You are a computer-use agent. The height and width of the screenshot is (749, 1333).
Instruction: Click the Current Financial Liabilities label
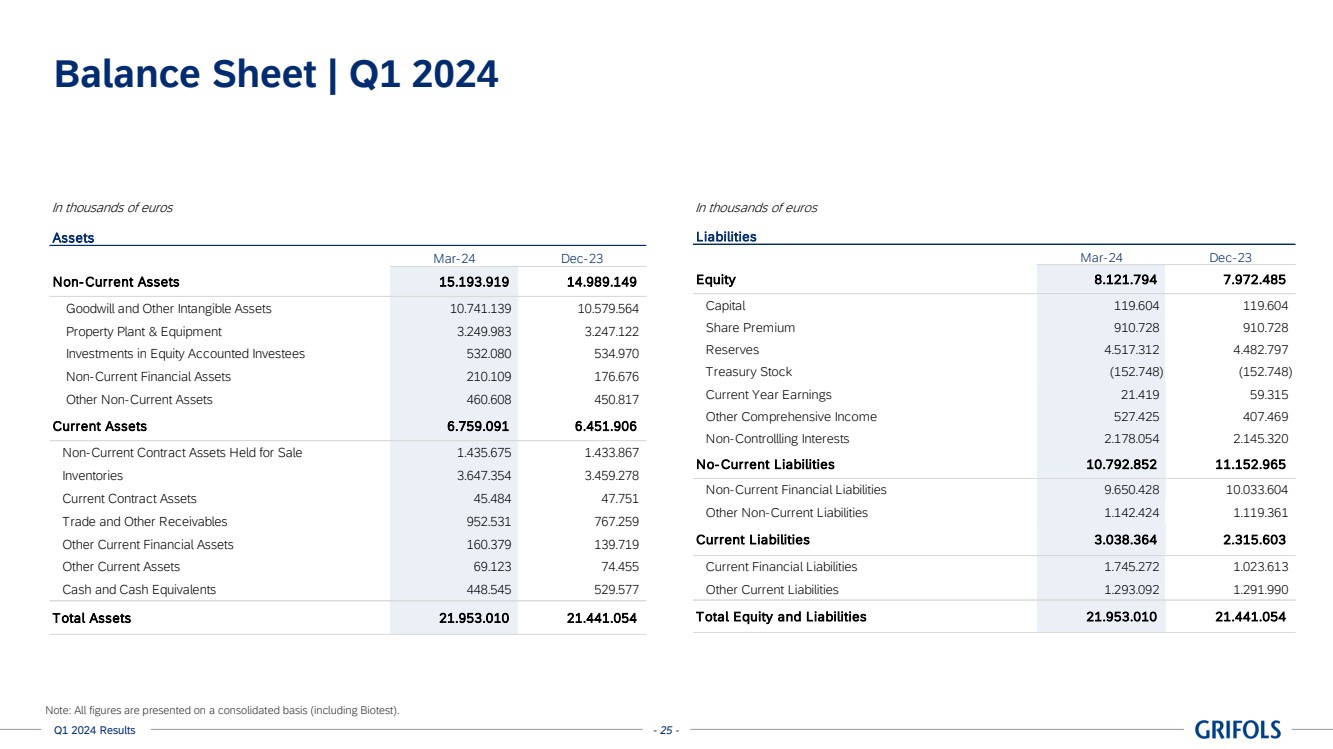click(x=781, y=567)
